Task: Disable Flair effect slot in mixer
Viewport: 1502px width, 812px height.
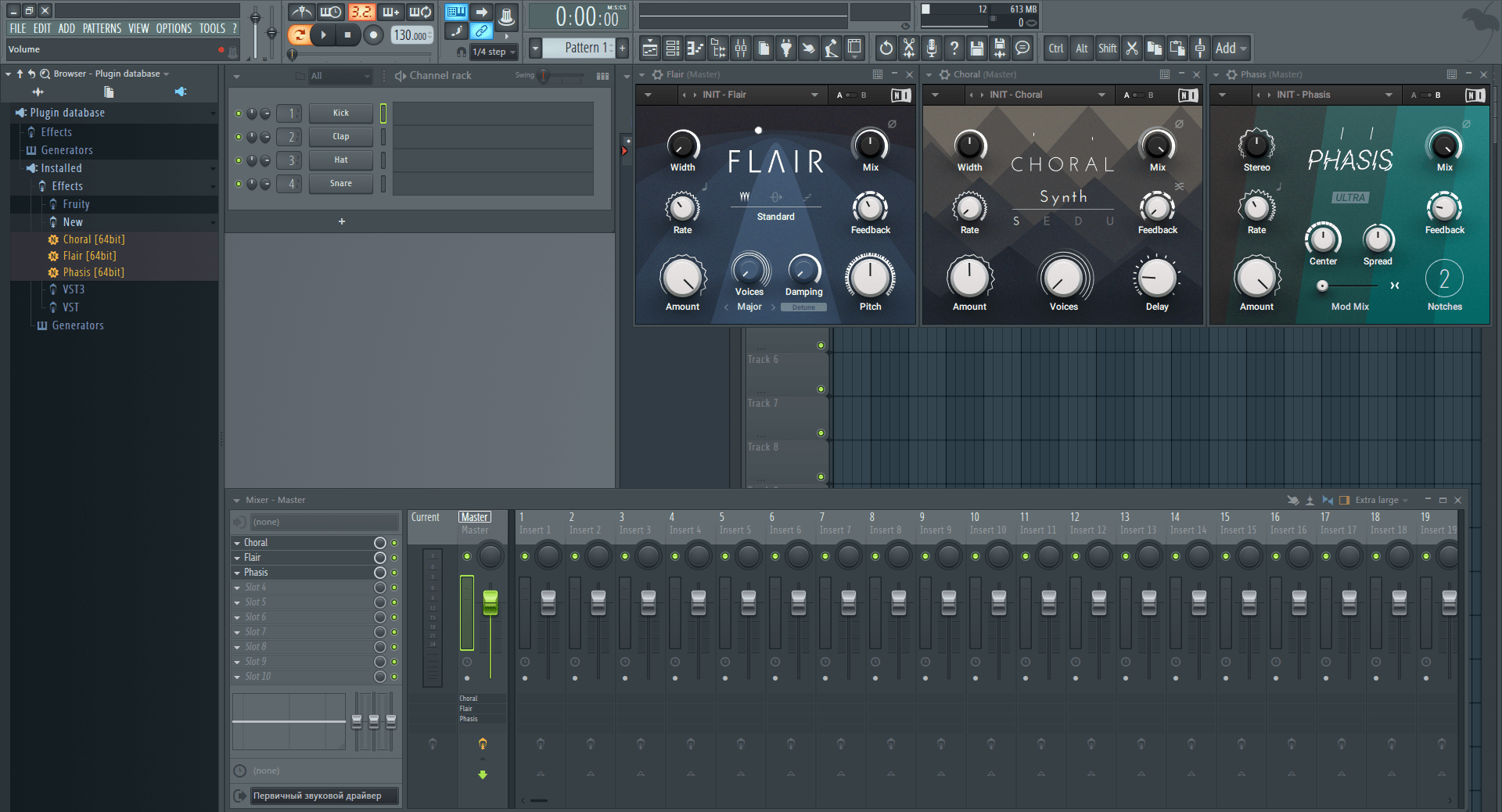Action: (394, 558)
